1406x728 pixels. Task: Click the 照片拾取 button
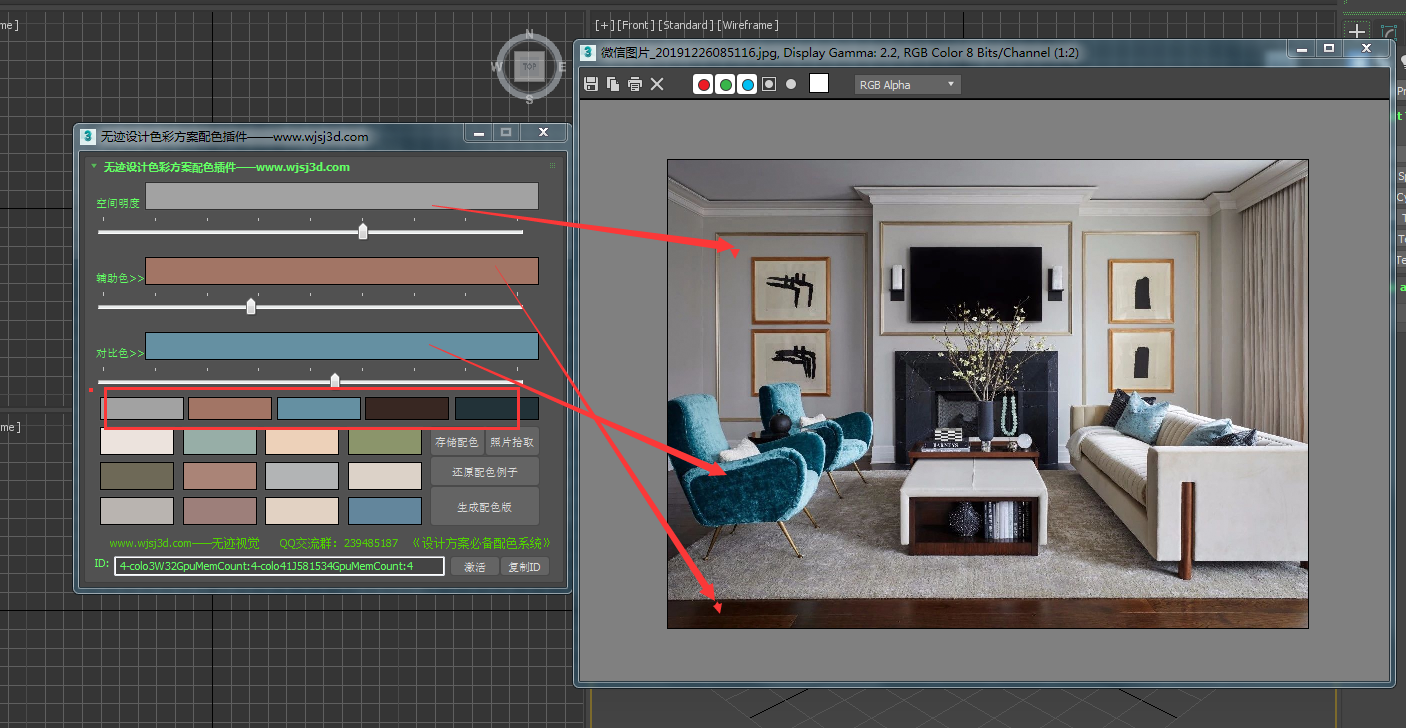click(512, 442)
